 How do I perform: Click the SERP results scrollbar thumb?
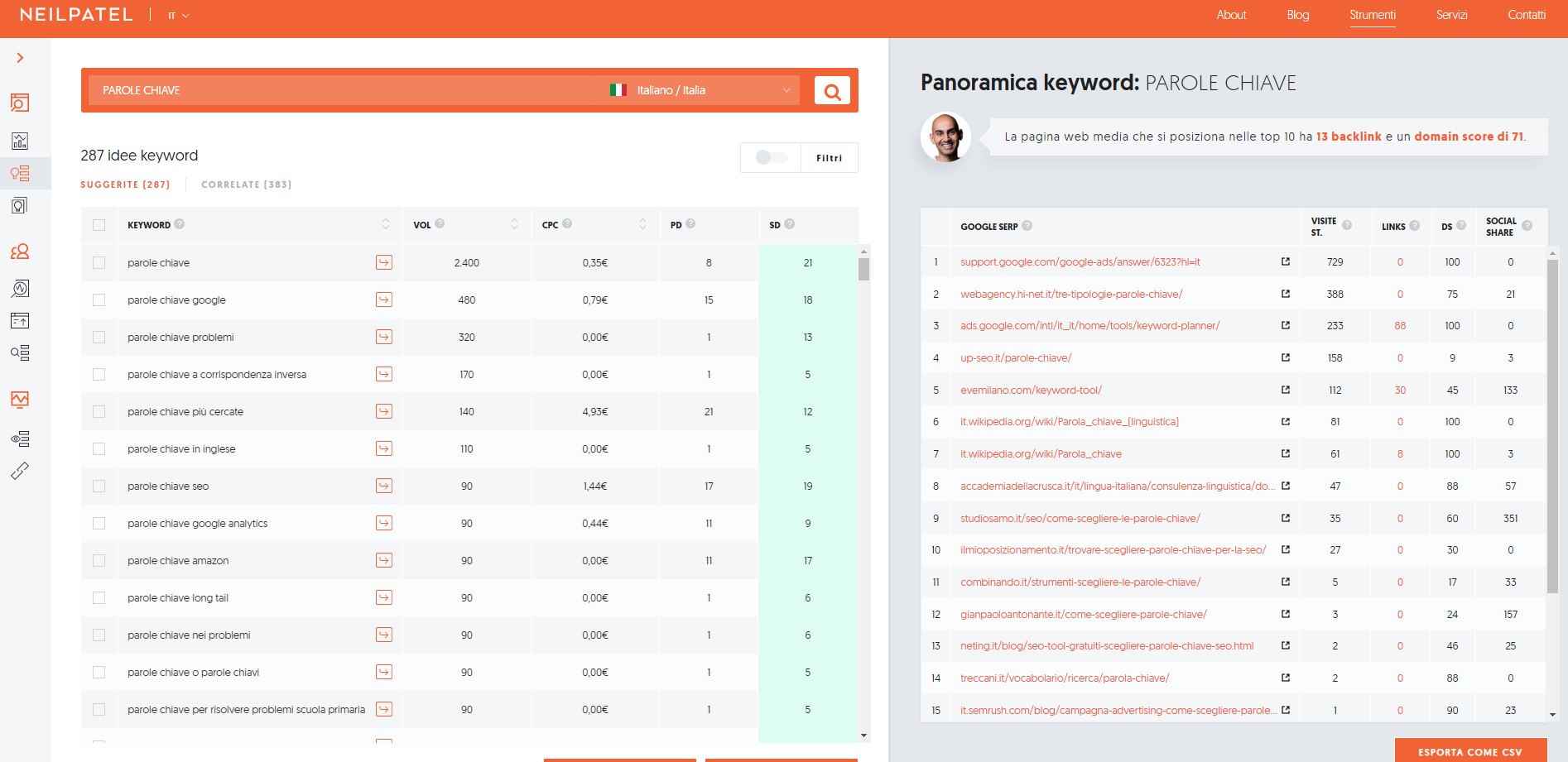(1552, 425)
